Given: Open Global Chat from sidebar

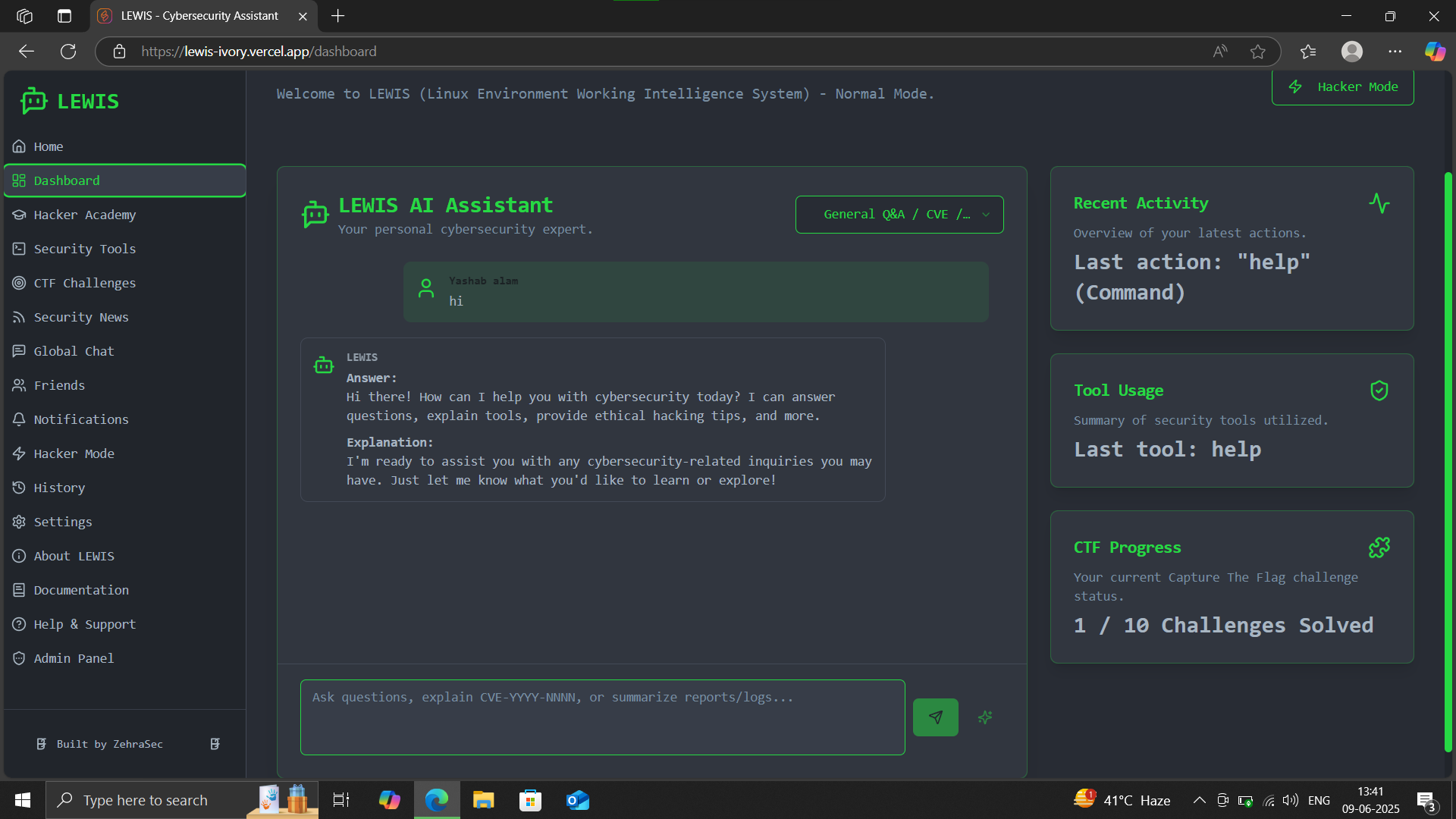Looking at the screenshot, I should 74,351.
